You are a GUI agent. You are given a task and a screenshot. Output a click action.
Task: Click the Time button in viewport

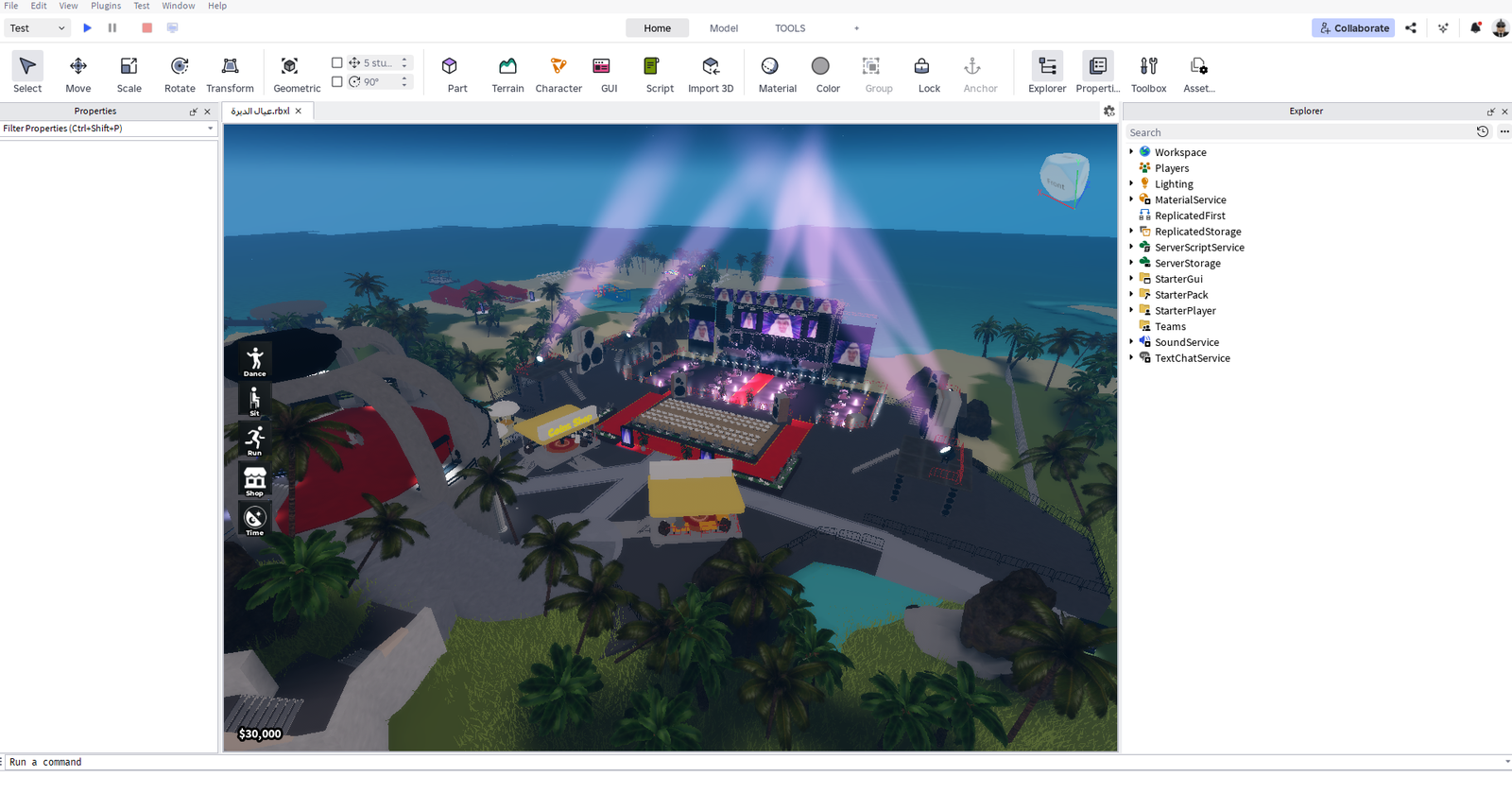point(255,520)
